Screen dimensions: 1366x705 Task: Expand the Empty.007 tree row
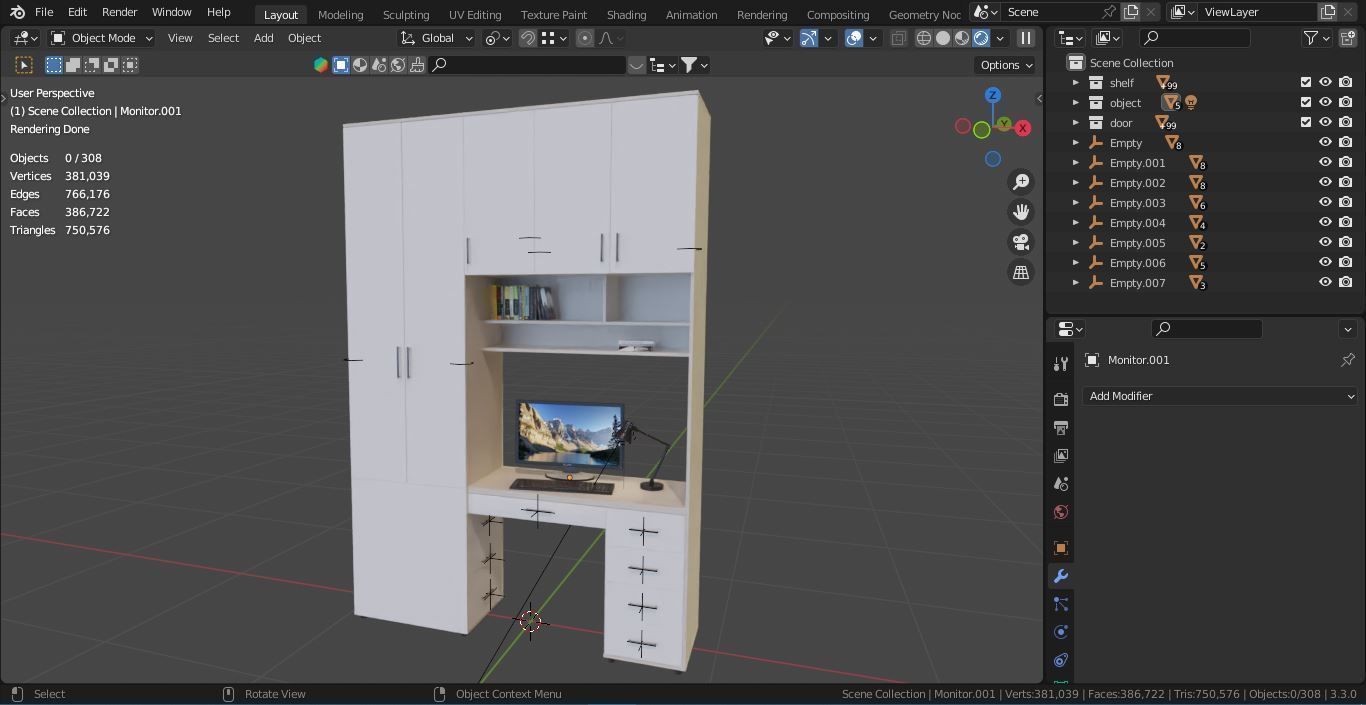point(1076,282)
